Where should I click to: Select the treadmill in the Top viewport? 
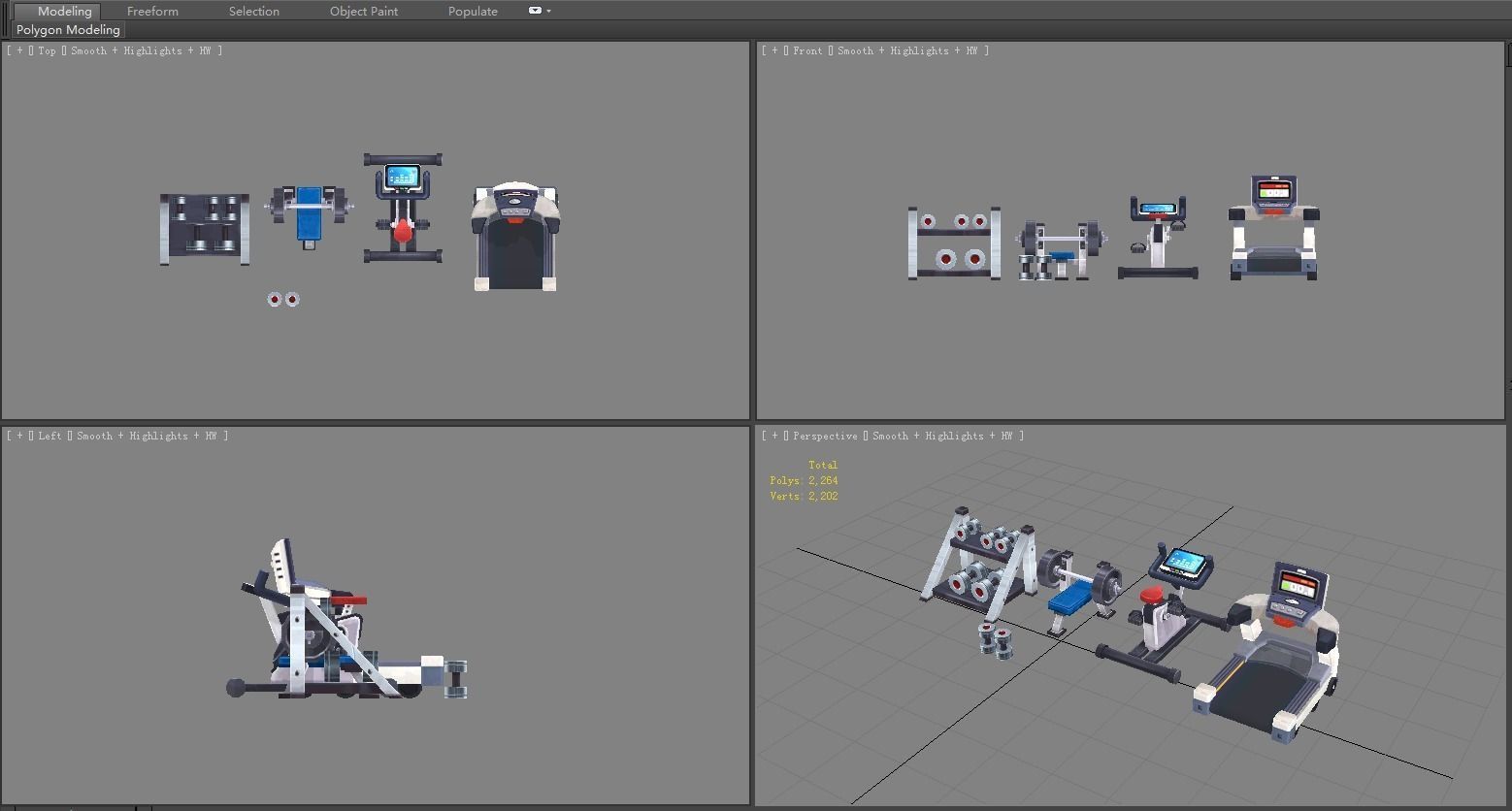coord(515,237)
